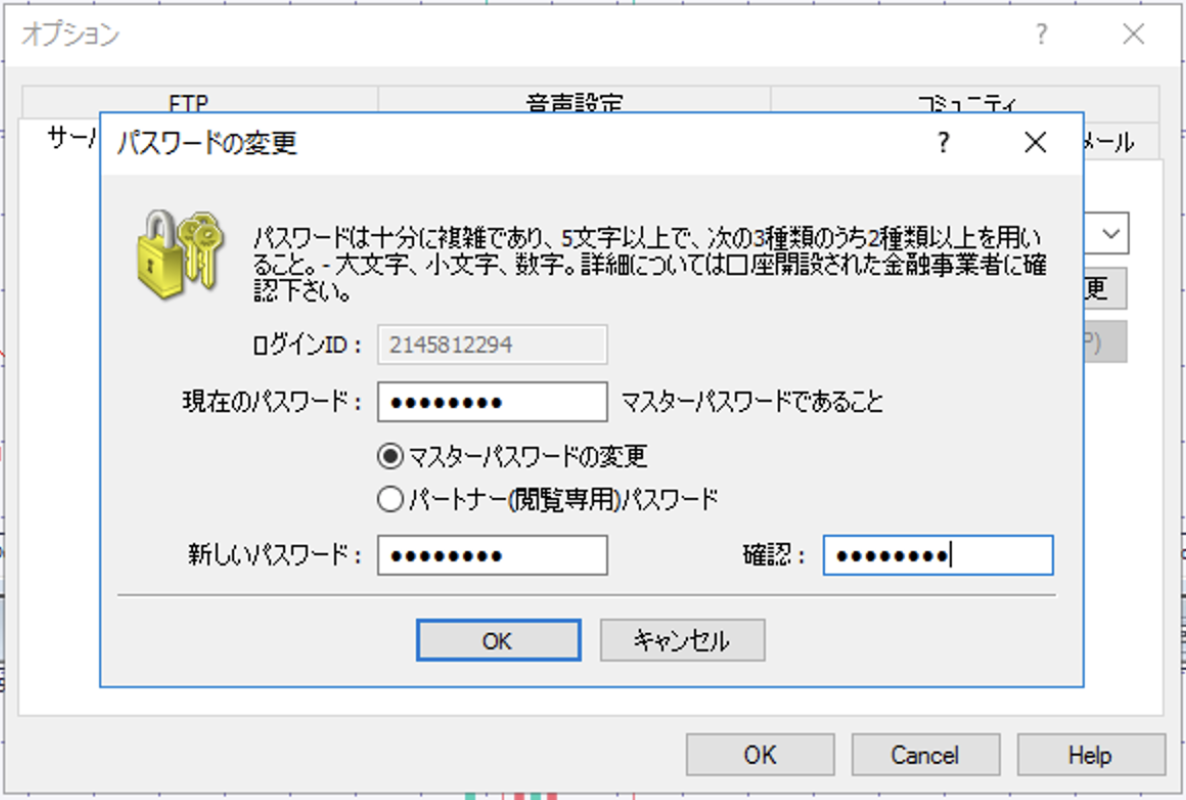Image resolution: width=1186 pixels, height=800 pixels.
Task: Click the padlock and keys icon
Action: (x=181, y=256)
